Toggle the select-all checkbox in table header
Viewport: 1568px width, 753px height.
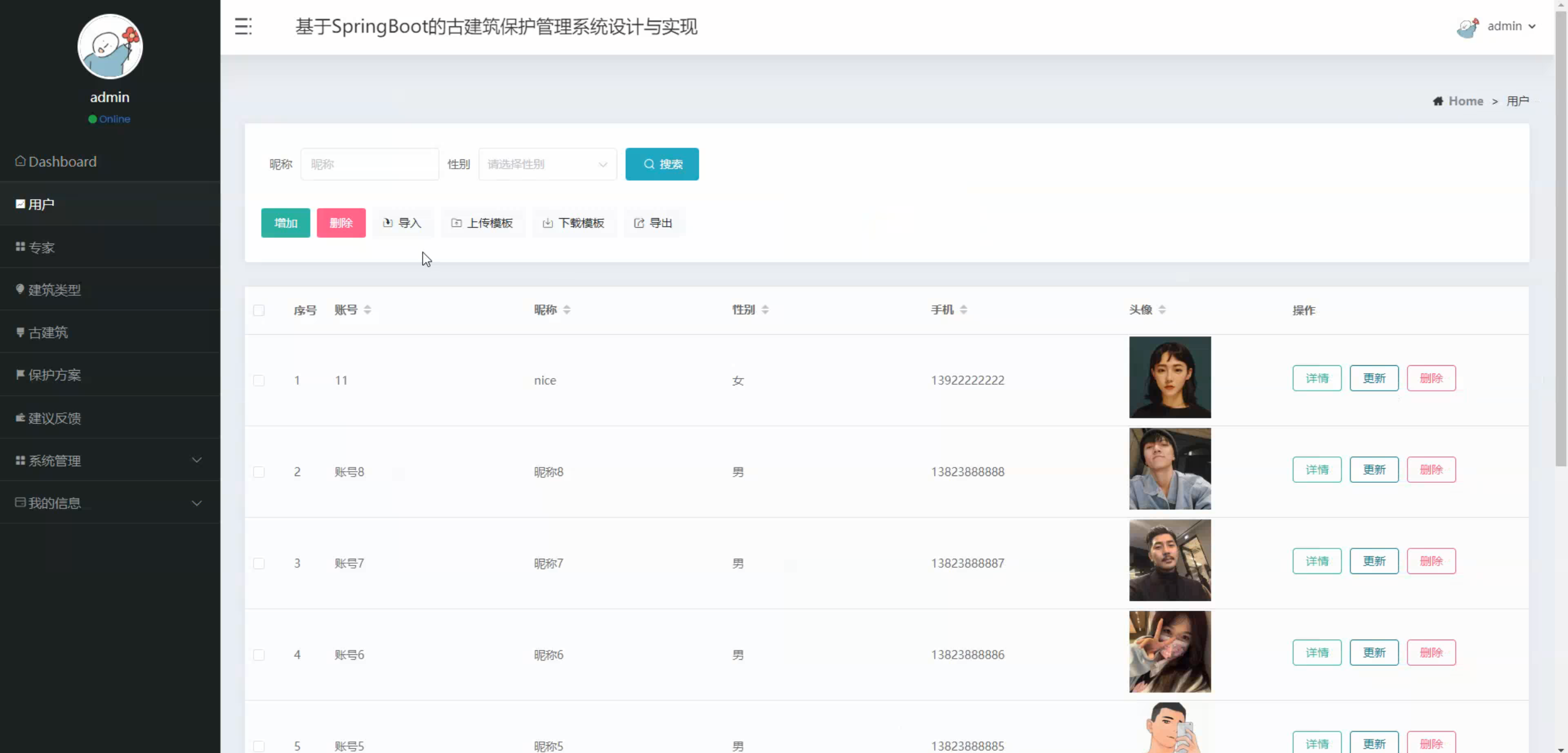pos(259,311)
